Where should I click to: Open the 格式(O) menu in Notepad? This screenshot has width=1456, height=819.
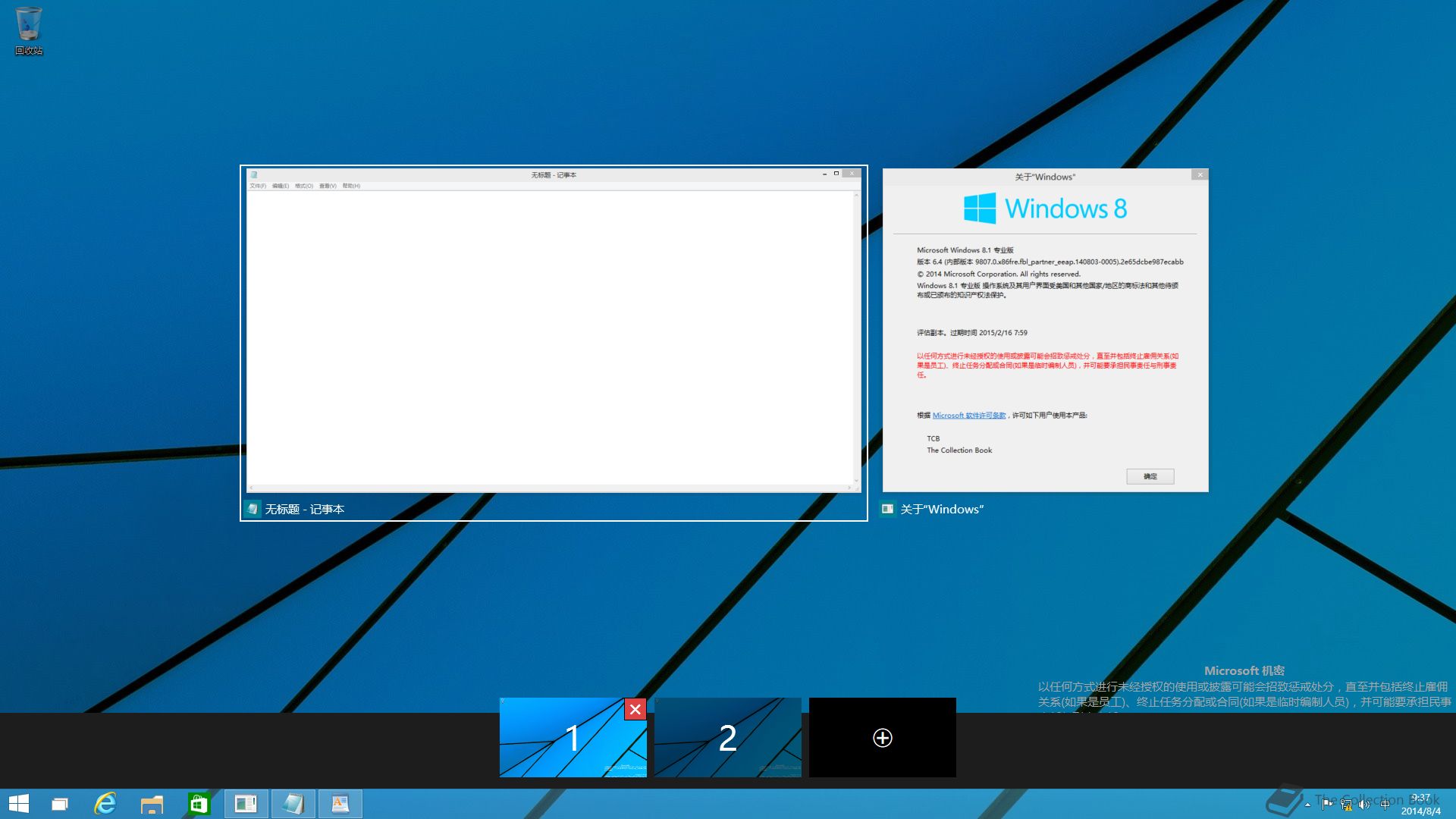[304, 186]
